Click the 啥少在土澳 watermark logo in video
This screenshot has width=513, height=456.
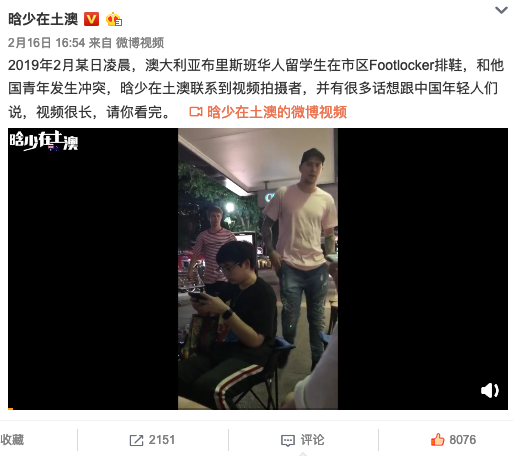tap(44, 141)
